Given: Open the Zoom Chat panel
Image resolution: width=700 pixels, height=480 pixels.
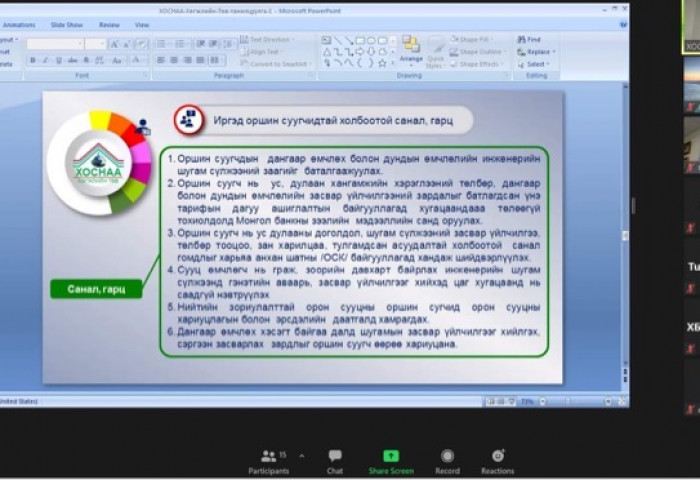Looking at the screenshot, I should tap(335, 462).
